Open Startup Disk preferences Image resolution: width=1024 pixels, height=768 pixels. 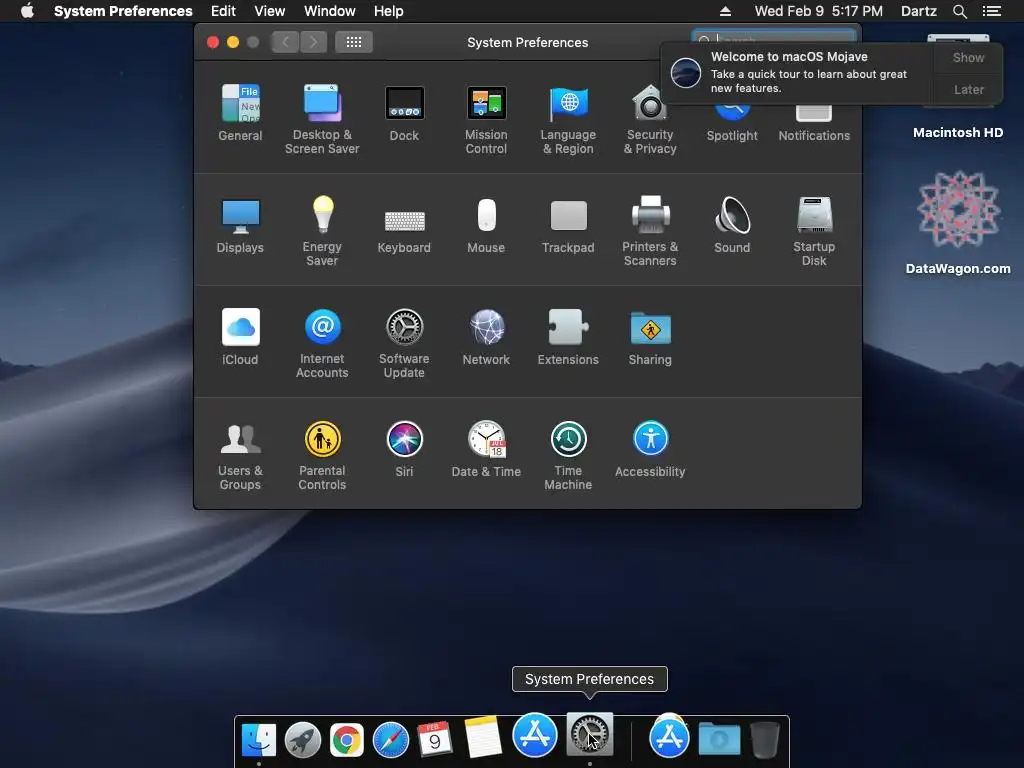(814, 231)
